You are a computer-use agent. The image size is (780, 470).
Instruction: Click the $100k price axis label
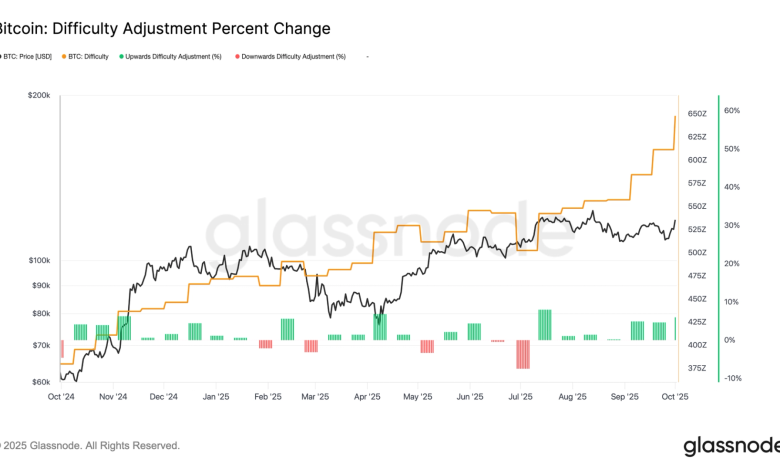(x=38, y=260)
